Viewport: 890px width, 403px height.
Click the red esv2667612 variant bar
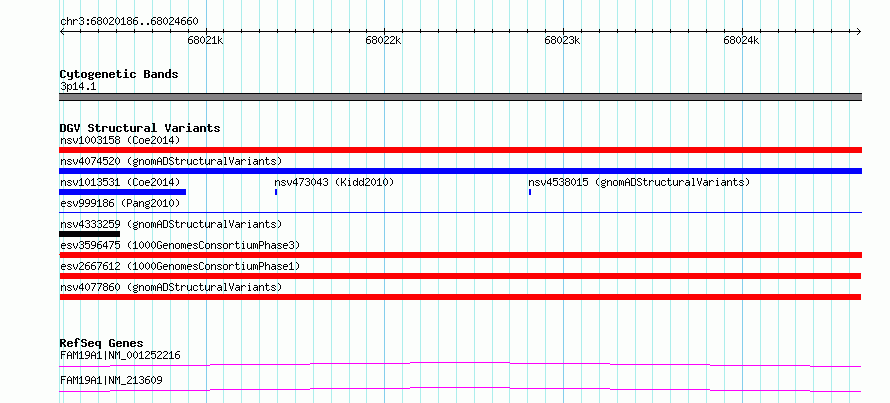tap(460, 276)
